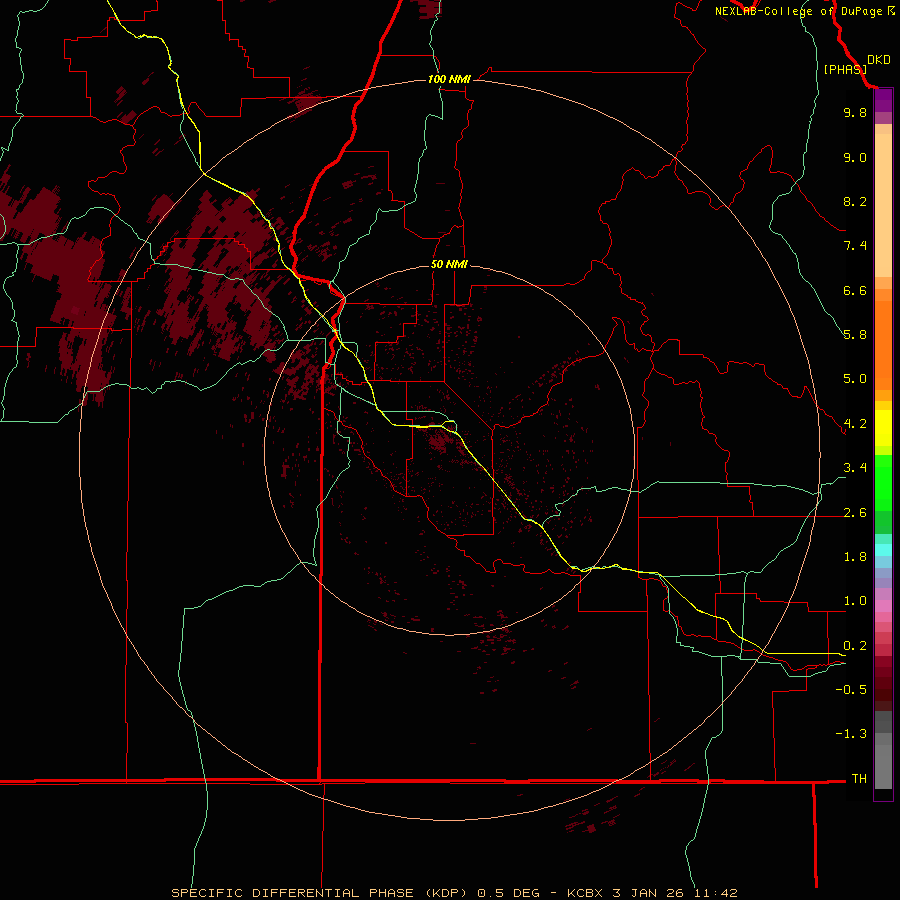Click the 100 NMI range ring label
900x900 pixels.
pos(449,79)
